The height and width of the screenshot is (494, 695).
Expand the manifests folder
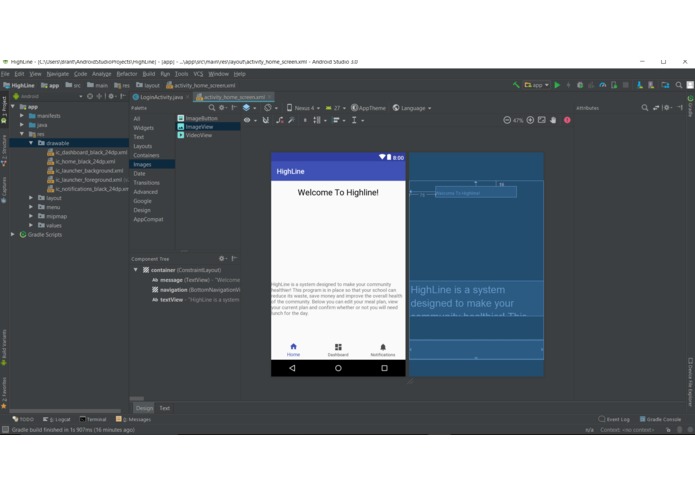pos(22,116)
